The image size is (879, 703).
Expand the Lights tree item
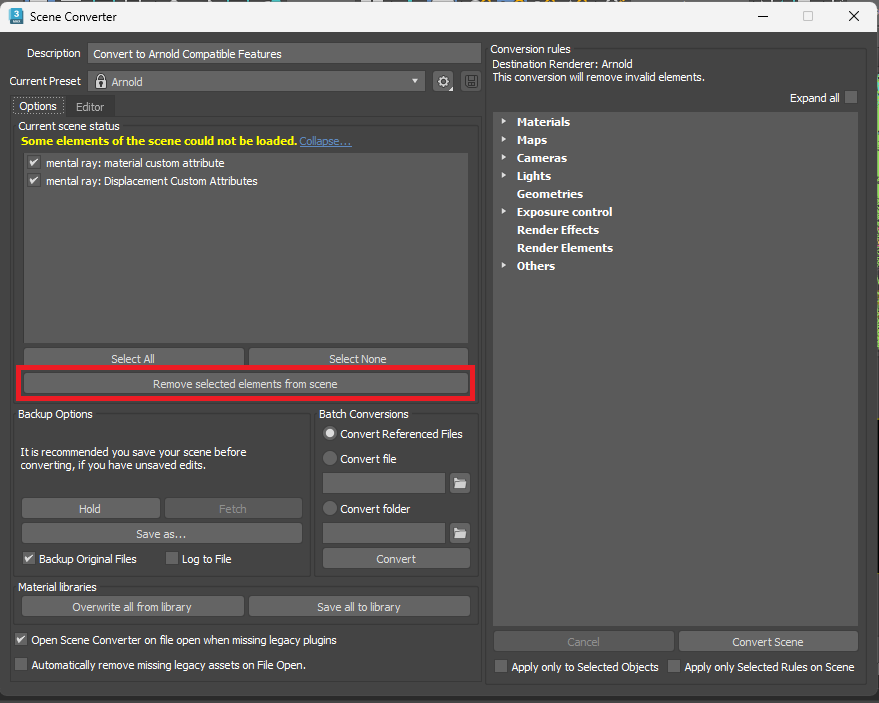tap(504, 175)
